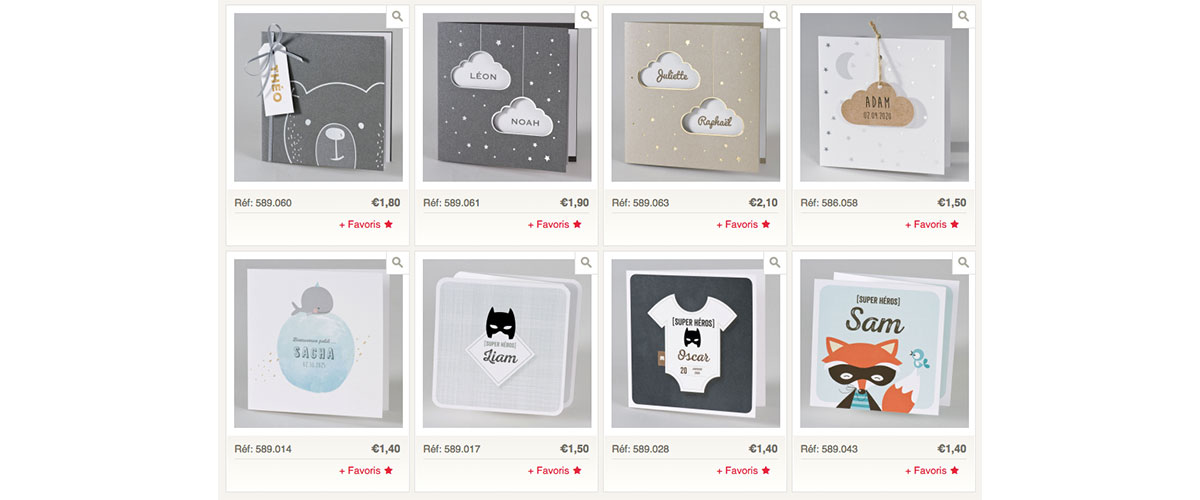Open zoom icon for Adam cloud card
The image size is (1200, 500).
click(x=963, y=16)
